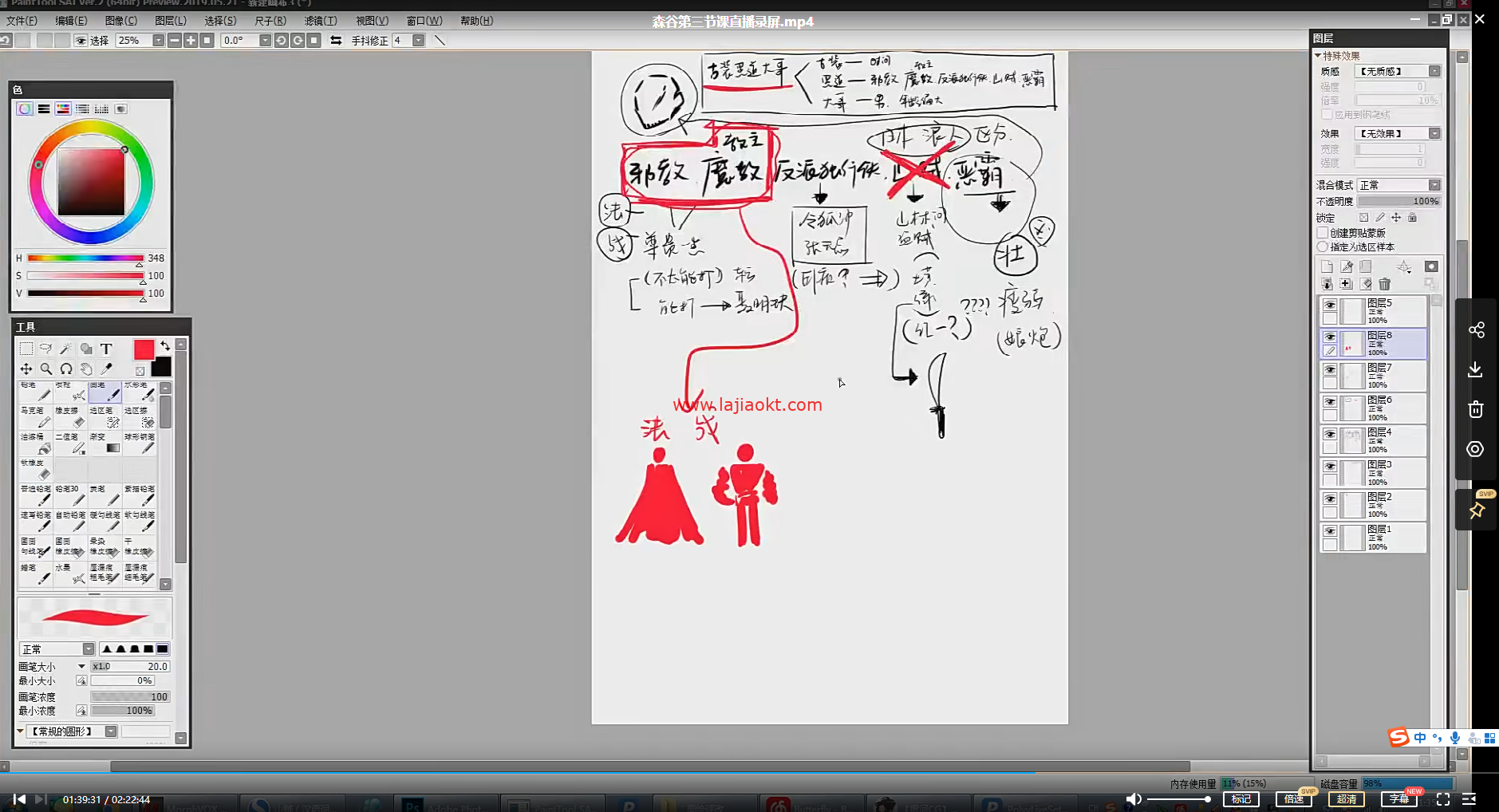Screen dimensions: 1499x812
Task: Click the fullscreen button in player
Action: tap(1443, 799)
